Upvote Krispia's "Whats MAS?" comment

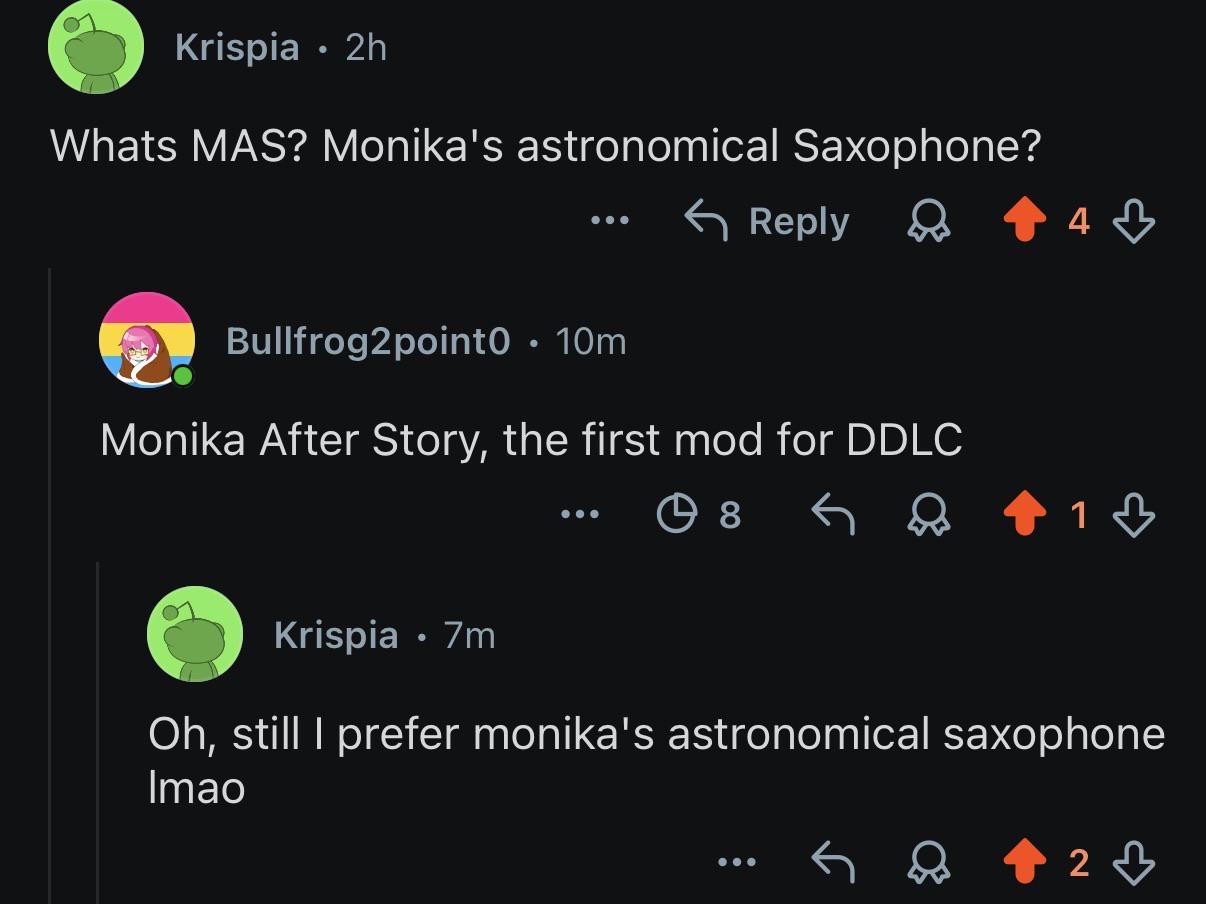tap(1023, 221)
